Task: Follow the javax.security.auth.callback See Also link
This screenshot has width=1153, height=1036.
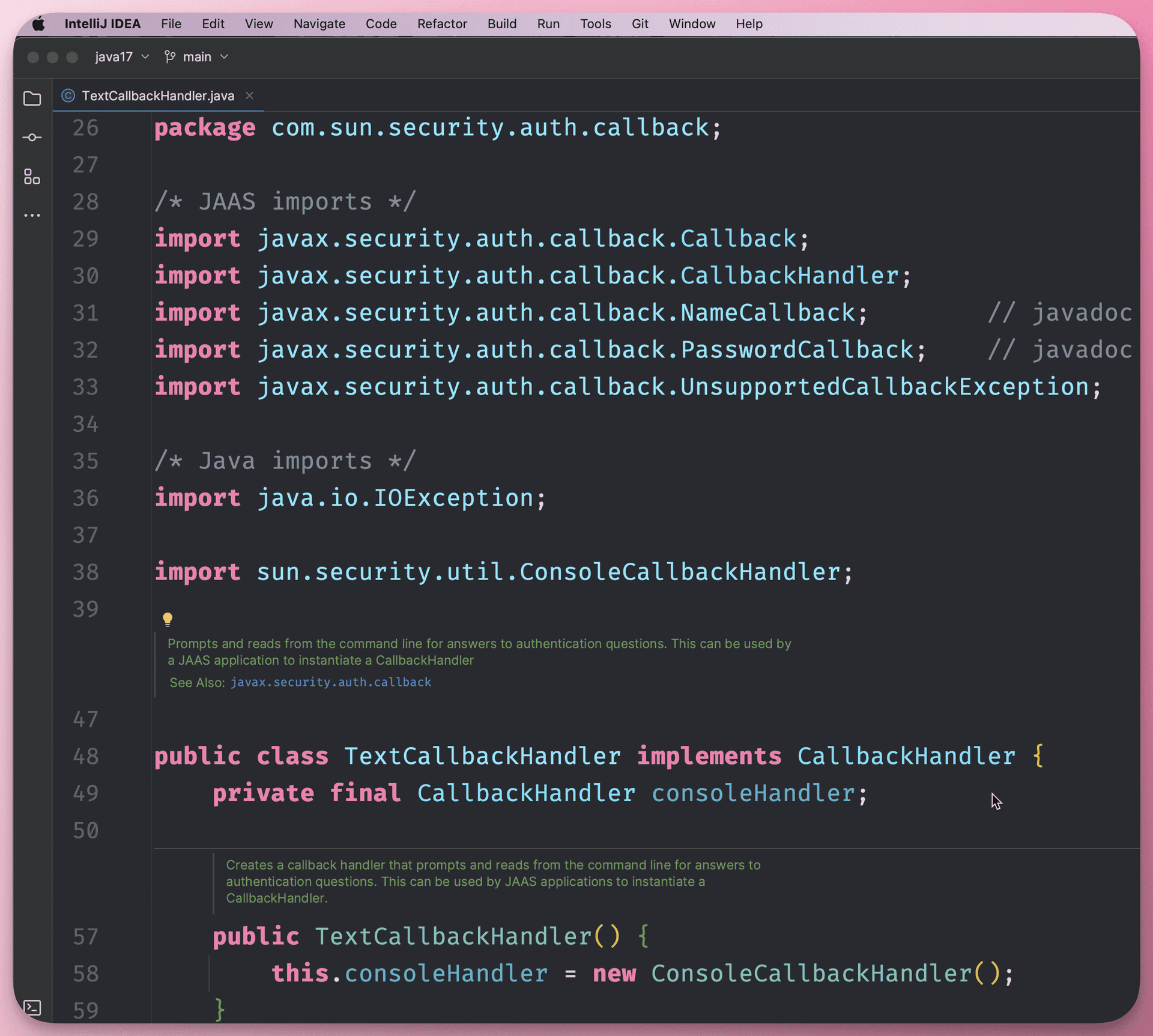Action: 330,682
